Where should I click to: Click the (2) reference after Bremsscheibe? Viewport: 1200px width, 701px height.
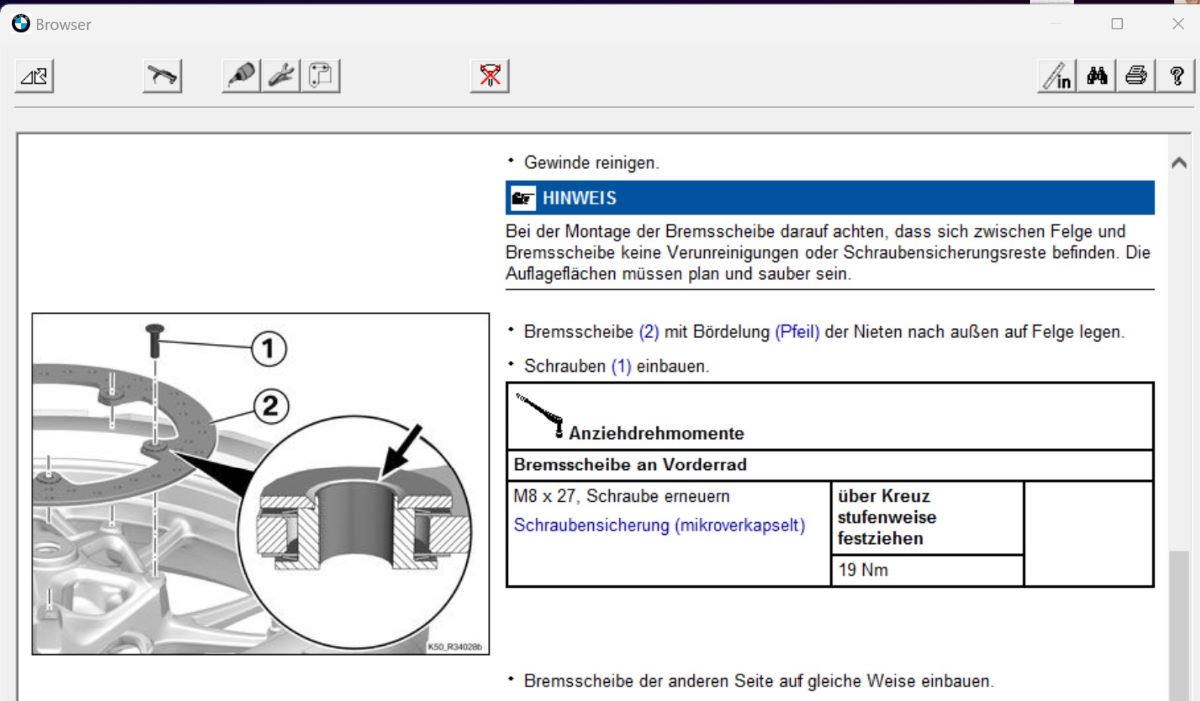[x=649, y=331]
